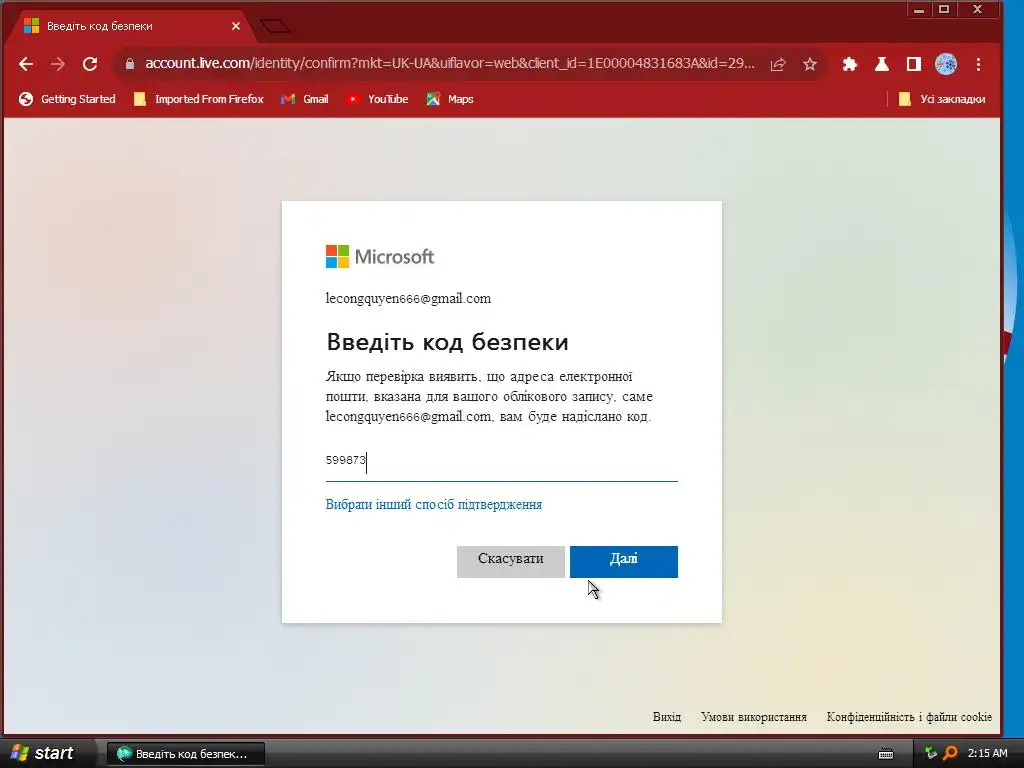Image resolution: width=1024 pixels, height=768 pixels.
Task: Open the Getting Started bookmark
Action: 67,99
